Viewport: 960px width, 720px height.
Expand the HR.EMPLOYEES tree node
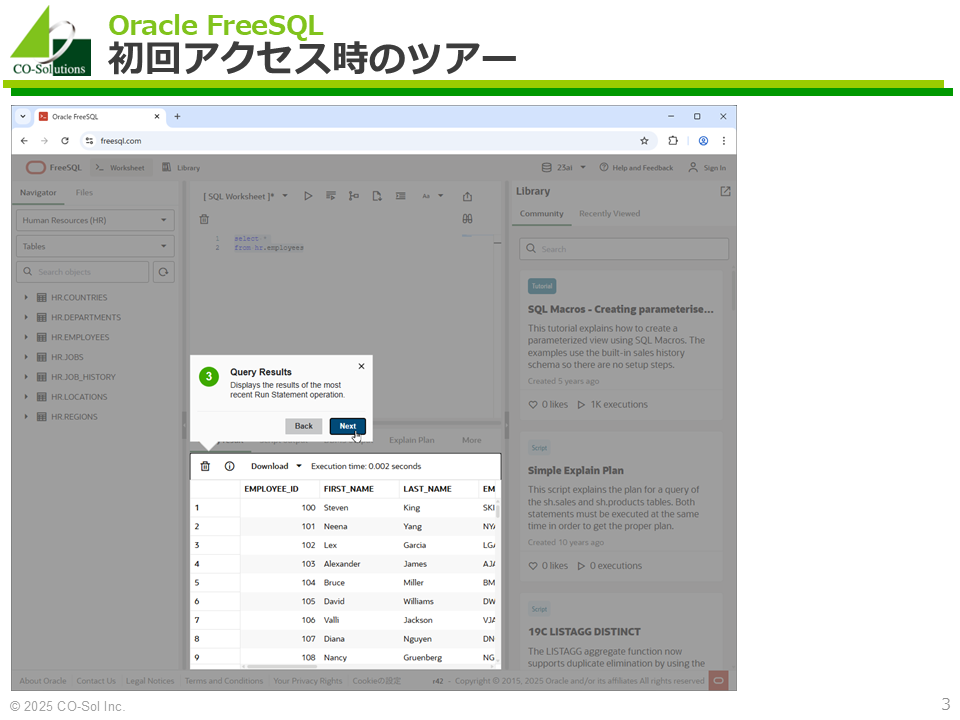[26, 337]
